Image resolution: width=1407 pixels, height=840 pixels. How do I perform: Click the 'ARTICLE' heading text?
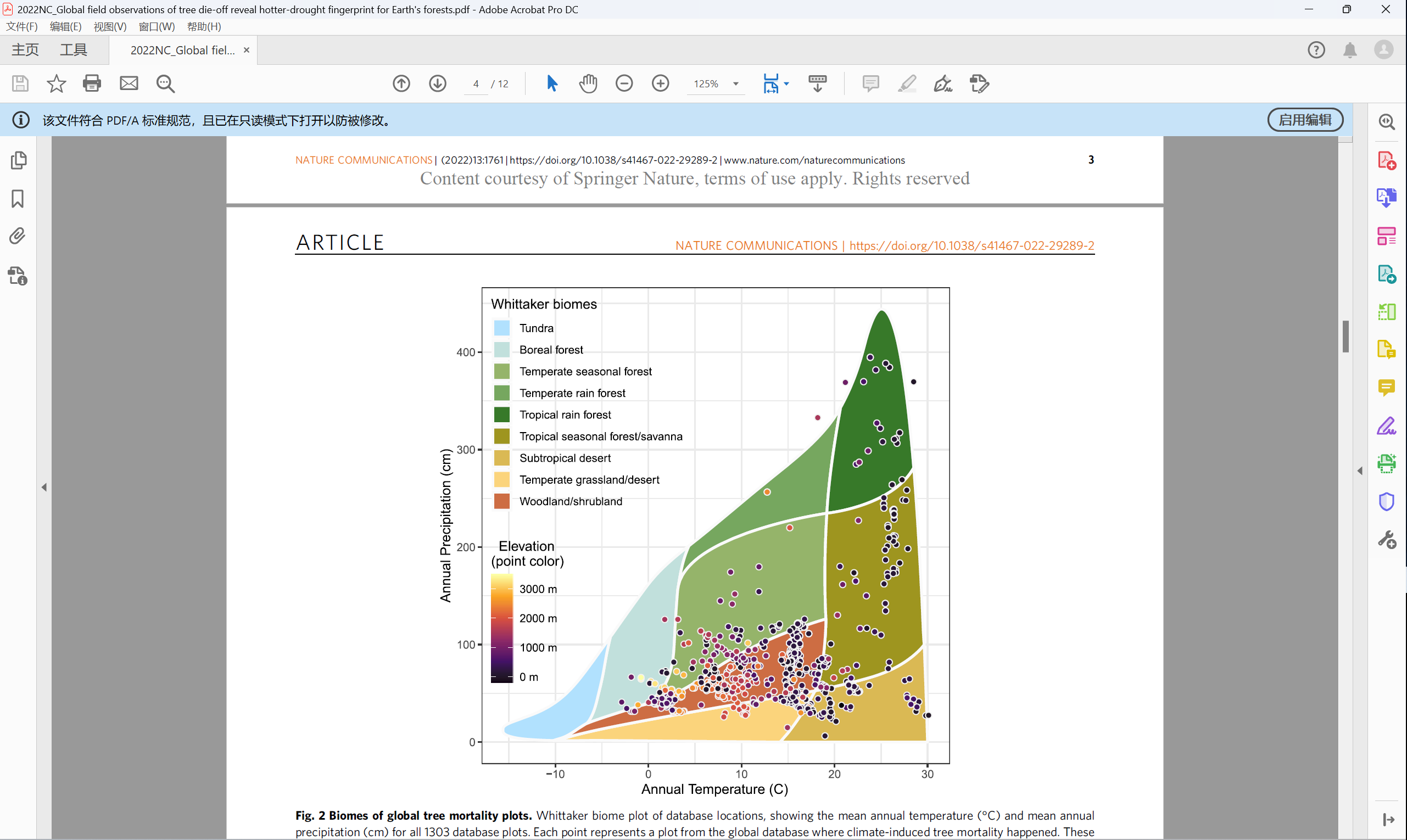[340, 243]
